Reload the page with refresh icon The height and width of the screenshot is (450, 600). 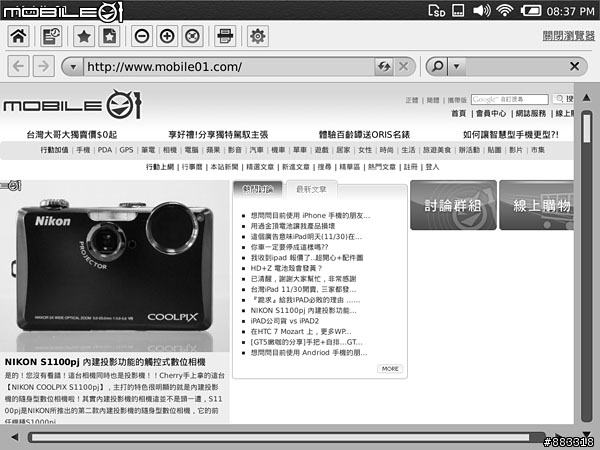[x=384, y=67]
